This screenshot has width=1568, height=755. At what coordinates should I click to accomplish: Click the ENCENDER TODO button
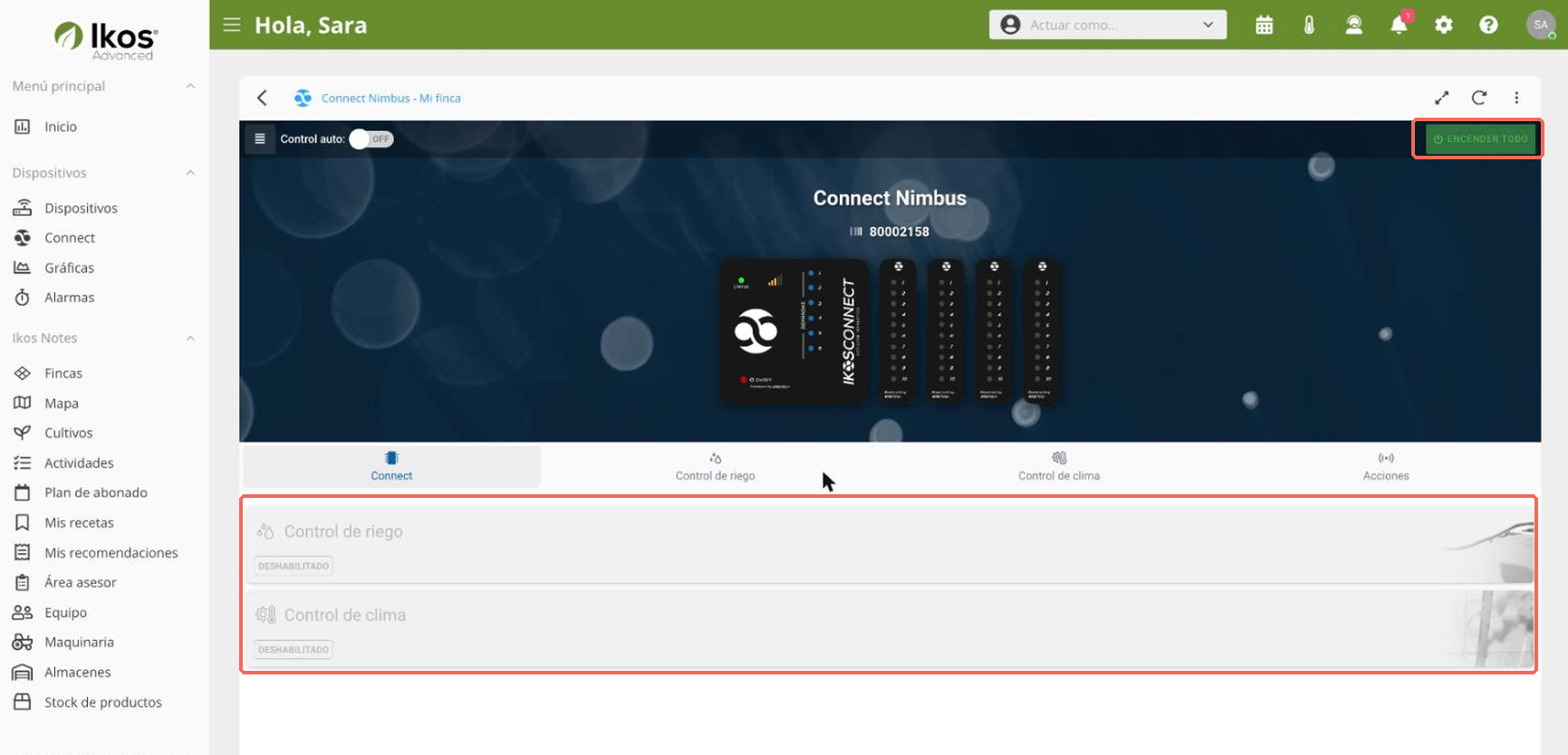[x=1480, y=139]
